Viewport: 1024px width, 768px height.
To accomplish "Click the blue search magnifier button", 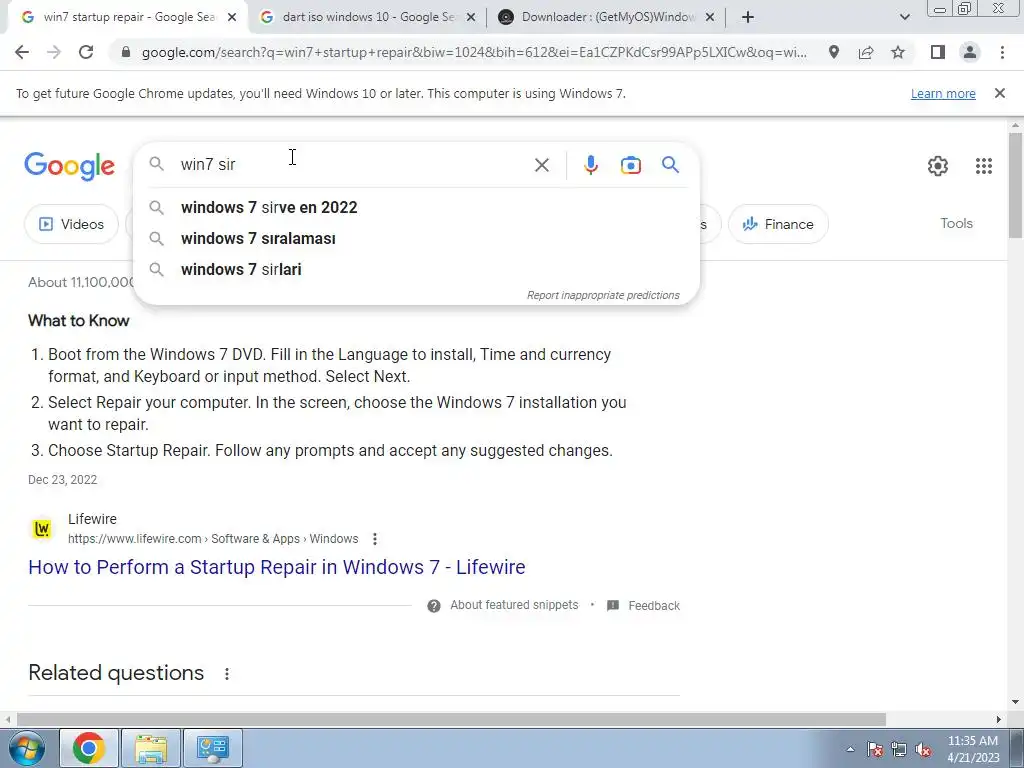I will [x=670, y=165].
